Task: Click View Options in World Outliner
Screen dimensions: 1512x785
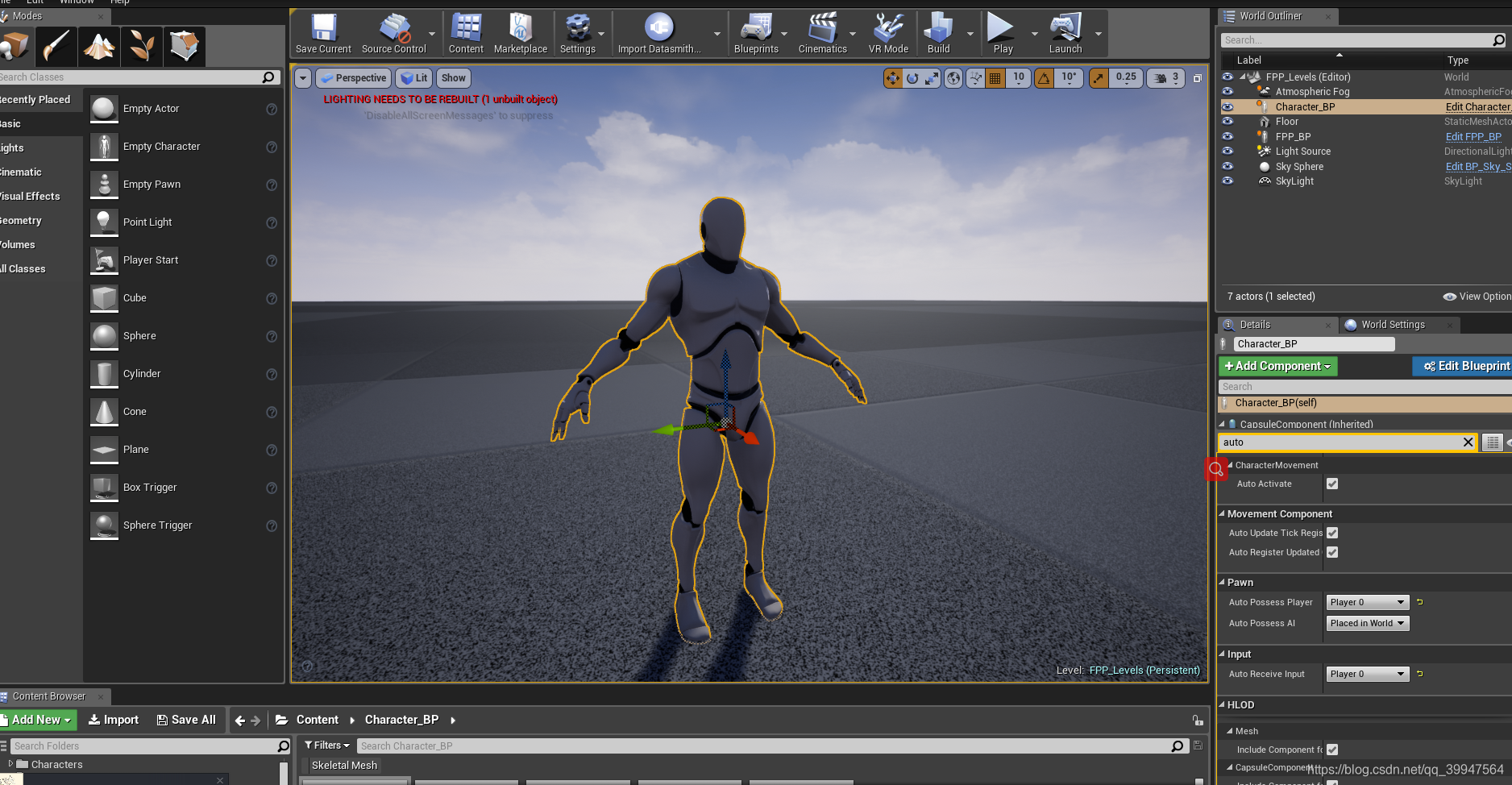Action: (1477, 297)
